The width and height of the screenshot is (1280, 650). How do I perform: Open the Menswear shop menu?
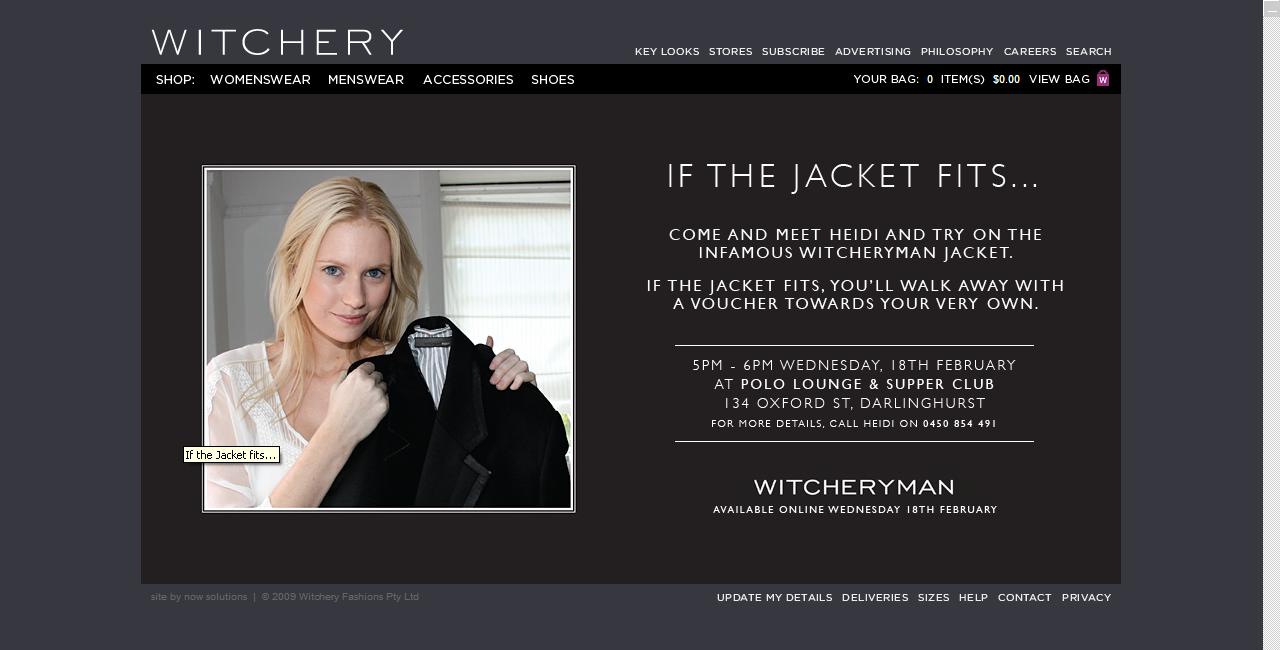click(366, 80)
